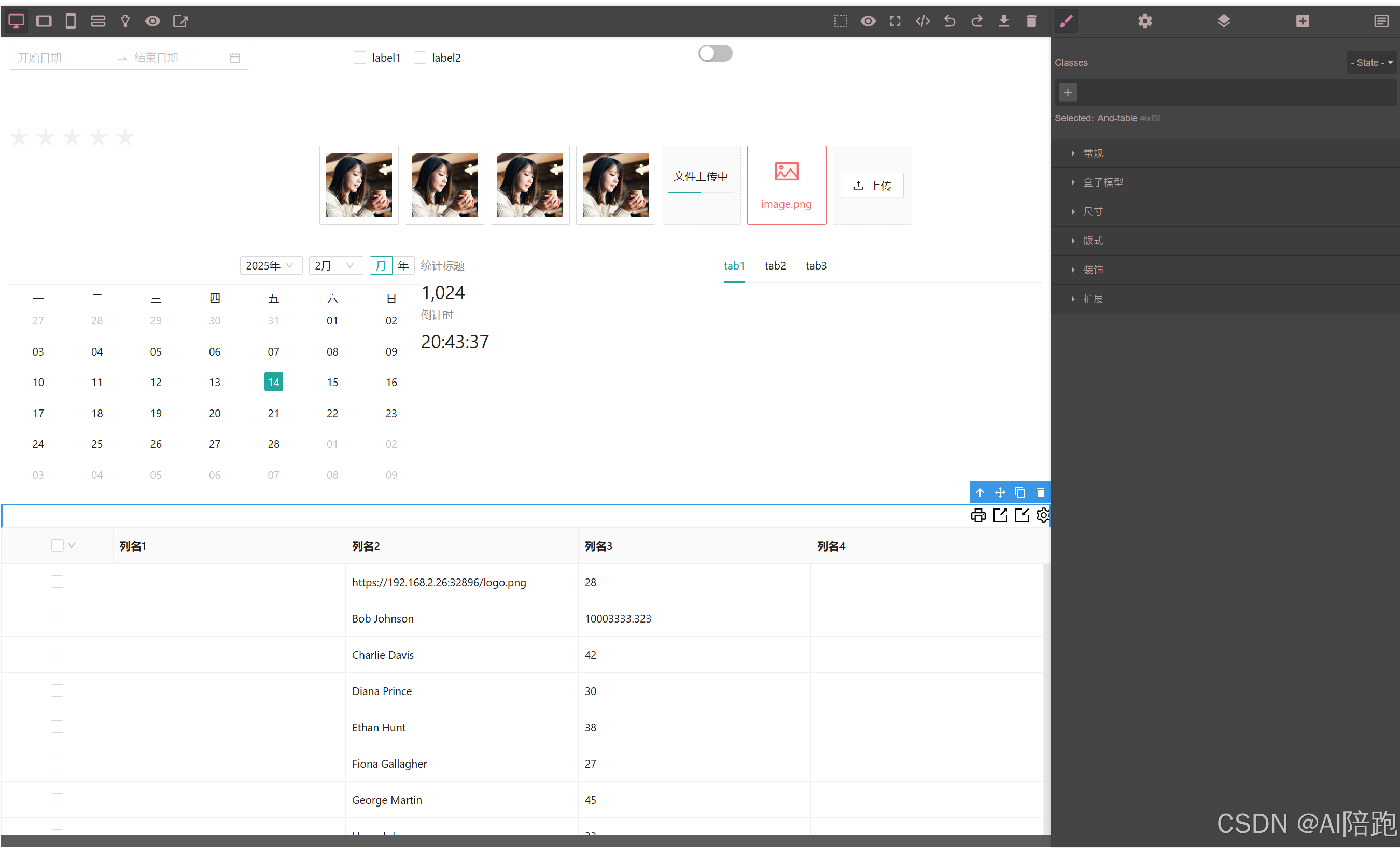This screenshot has width=1400, height=848.
Task: Tick the Bob Johnson row checkbox
Action: pyautogui.click(x=57, y=618)
